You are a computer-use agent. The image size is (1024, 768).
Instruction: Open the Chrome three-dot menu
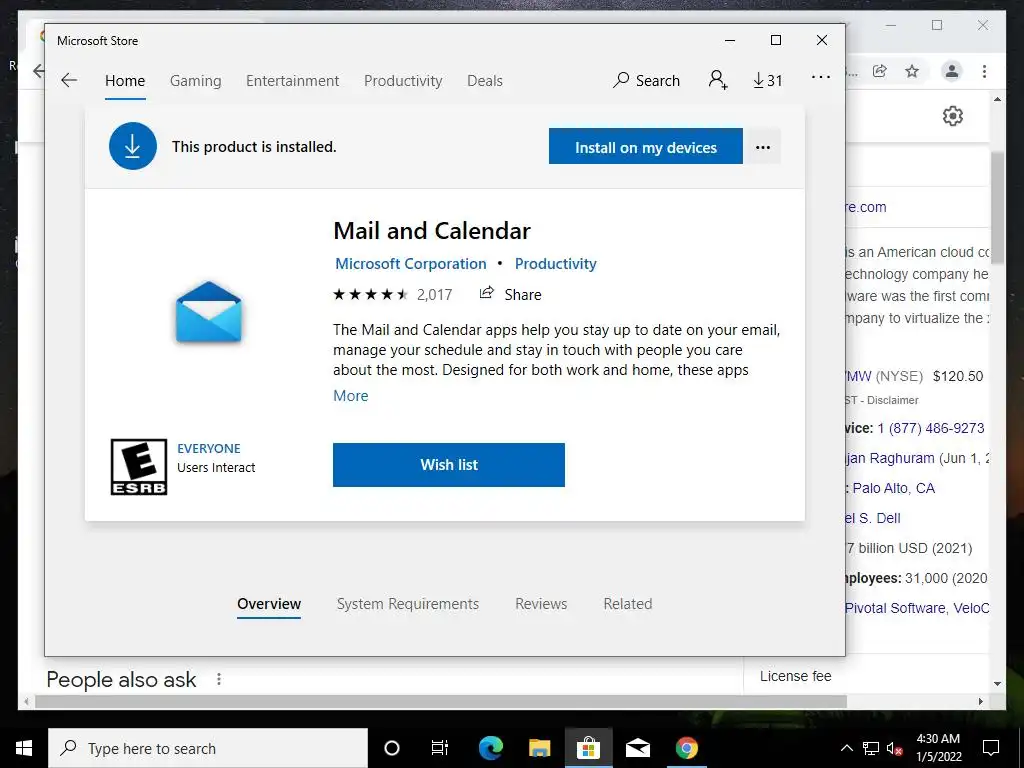click(x=984, y=71)
